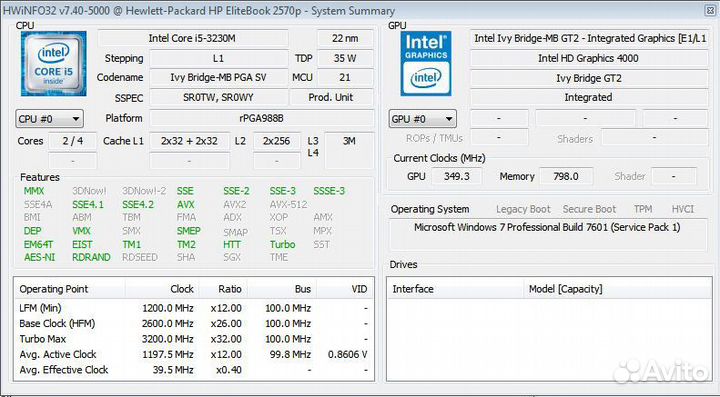Click the AVX feature label

click(186, 205)
